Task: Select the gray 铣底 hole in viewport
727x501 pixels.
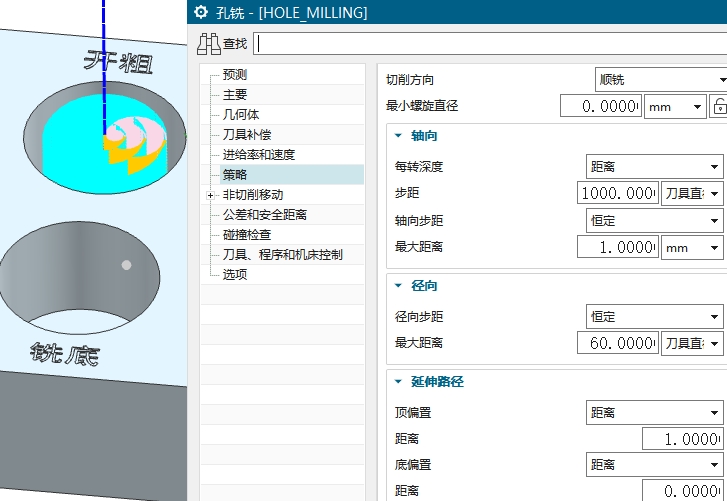Action: (x=79, y=278)
